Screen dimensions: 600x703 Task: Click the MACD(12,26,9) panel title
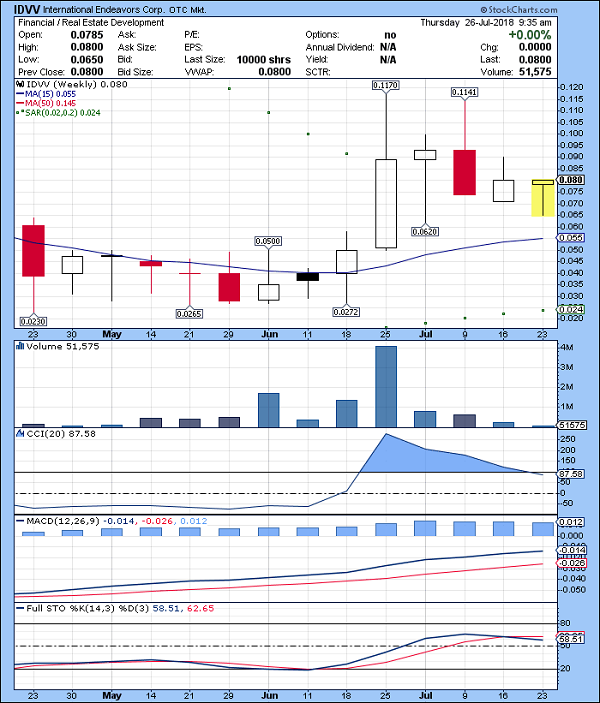(63, 521)
